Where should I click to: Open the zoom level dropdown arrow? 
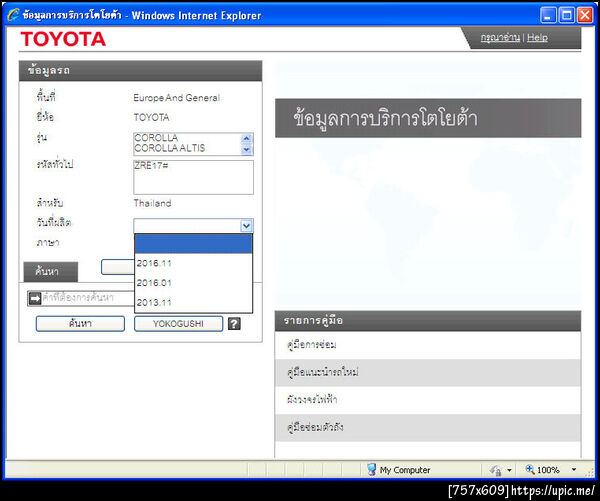[574, 470]
